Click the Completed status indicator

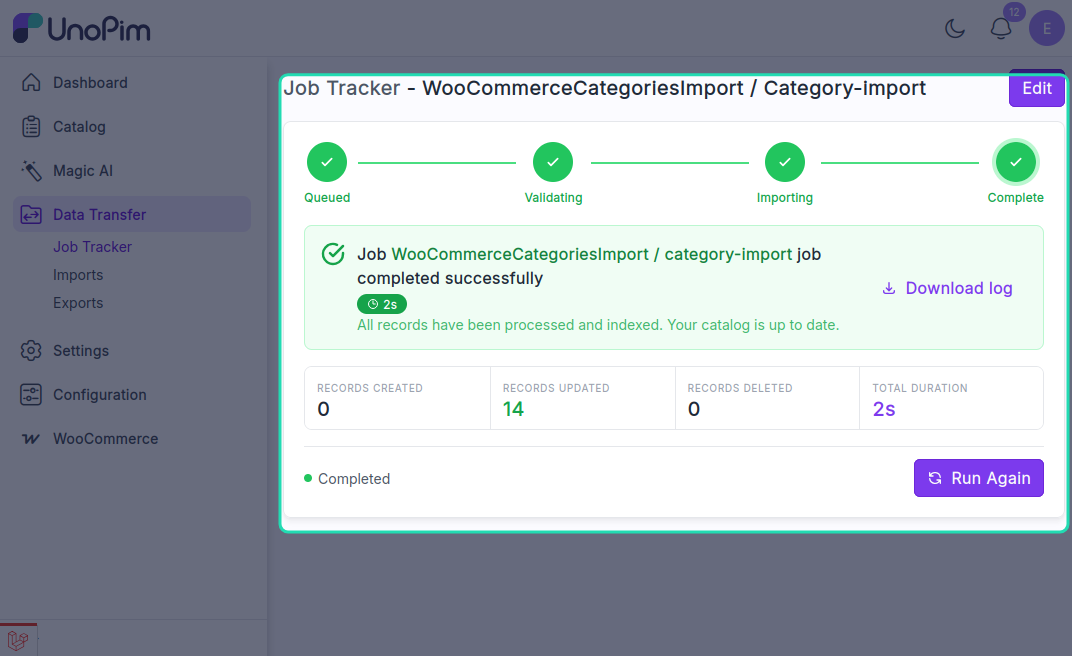(347, 479)
